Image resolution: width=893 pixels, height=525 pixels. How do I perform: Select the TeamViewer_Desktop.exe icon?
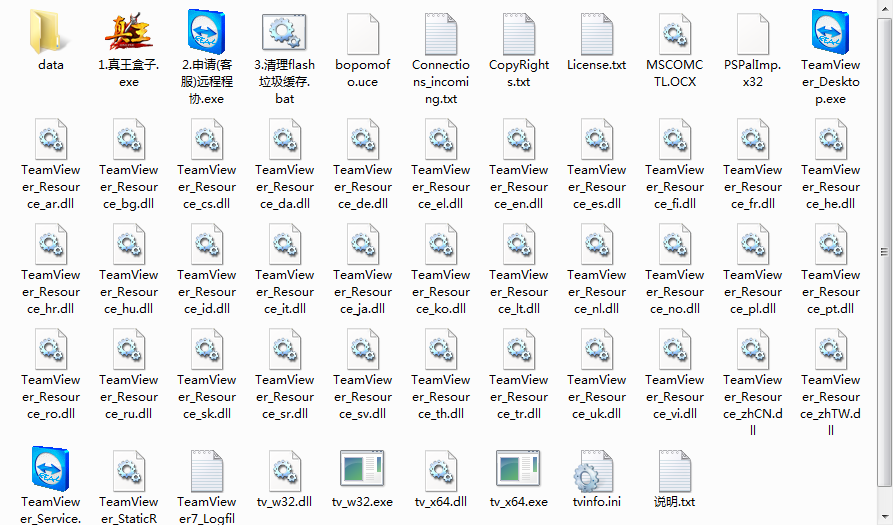tap(831, 32)
